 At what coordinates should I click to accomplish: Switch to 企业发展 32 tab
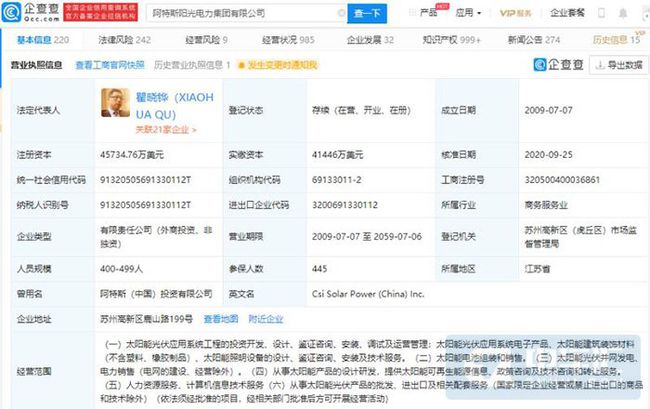click(370, 40)
